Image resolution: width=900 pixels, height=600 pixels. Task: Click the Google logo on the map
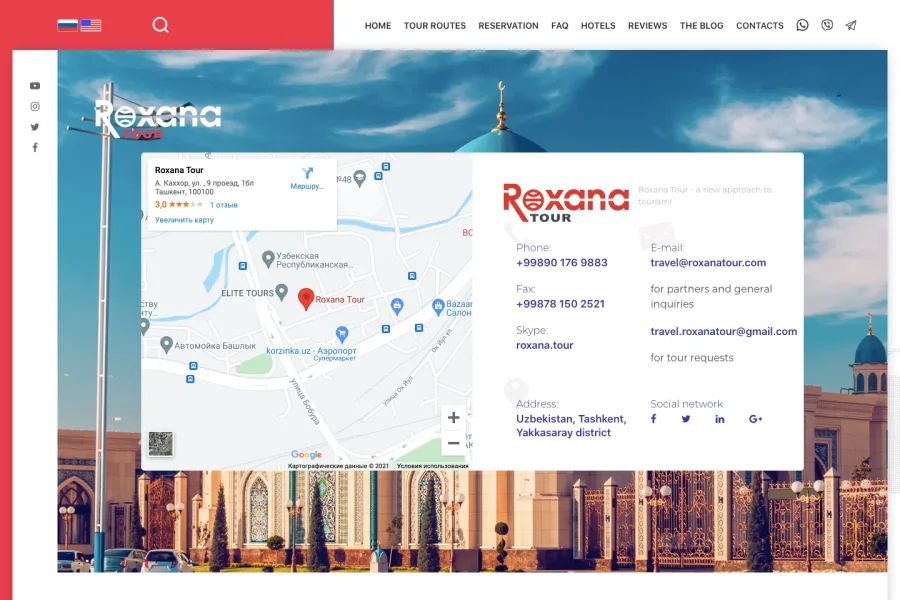pyautogui.click(x=307, y=454)
